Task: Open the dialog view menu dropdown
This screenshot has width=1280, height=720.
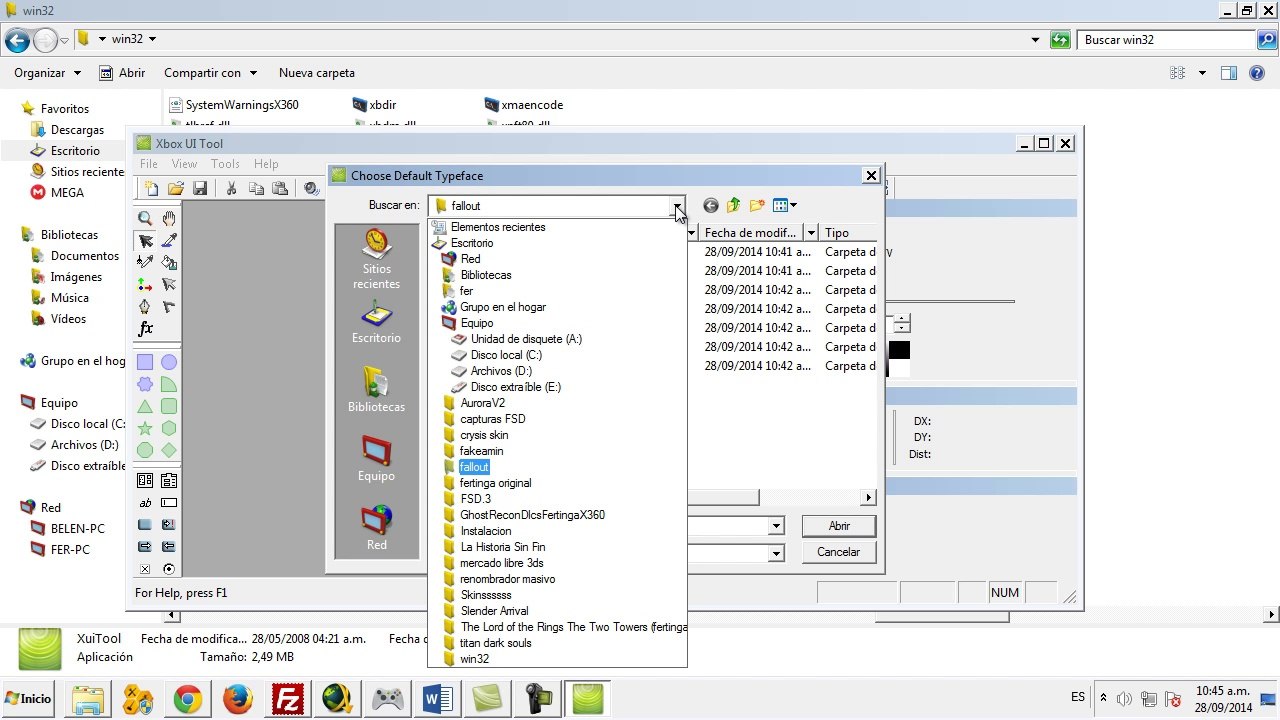Action: (784, 206)
